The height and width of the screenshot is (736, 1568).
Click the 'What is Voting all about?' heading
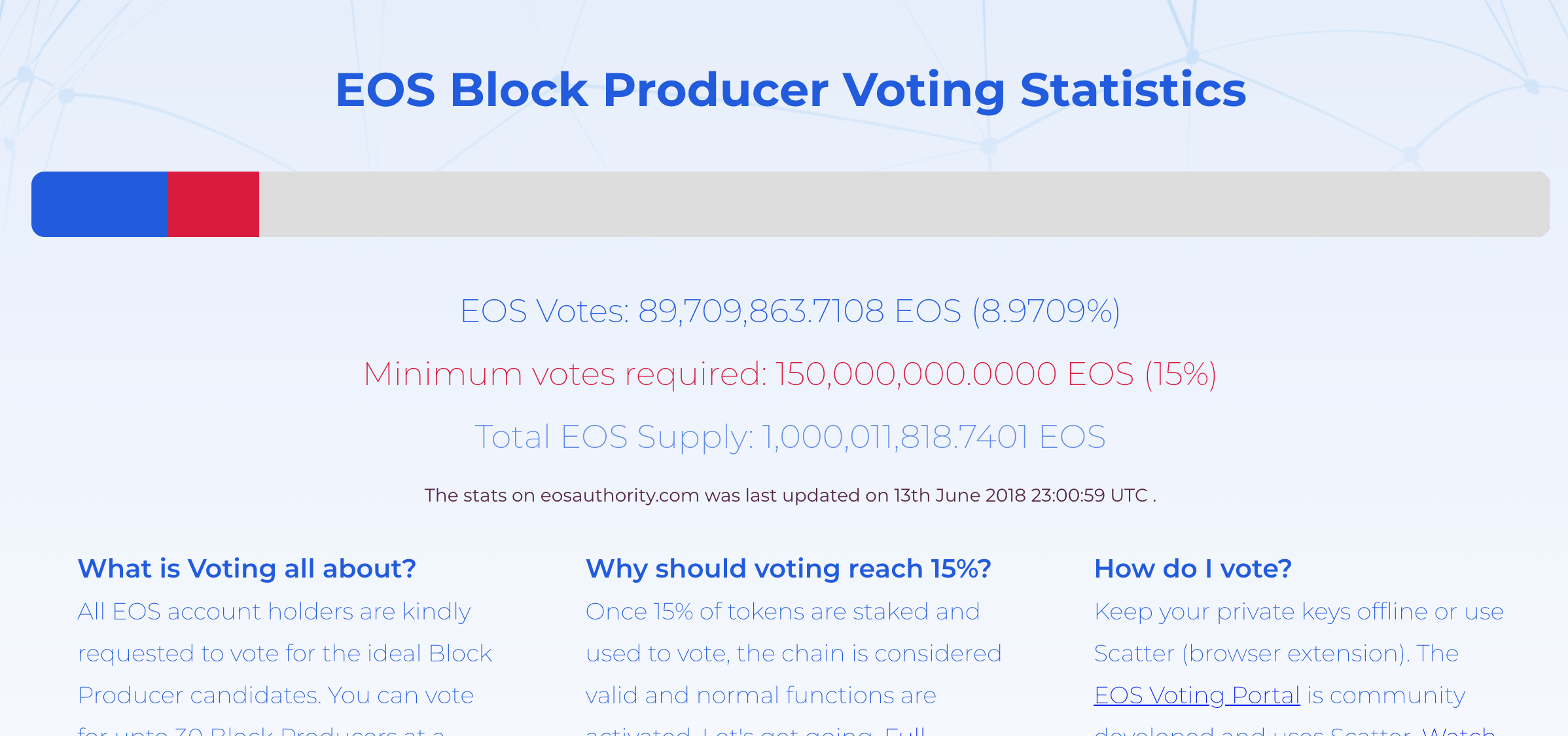click(247, 568)
